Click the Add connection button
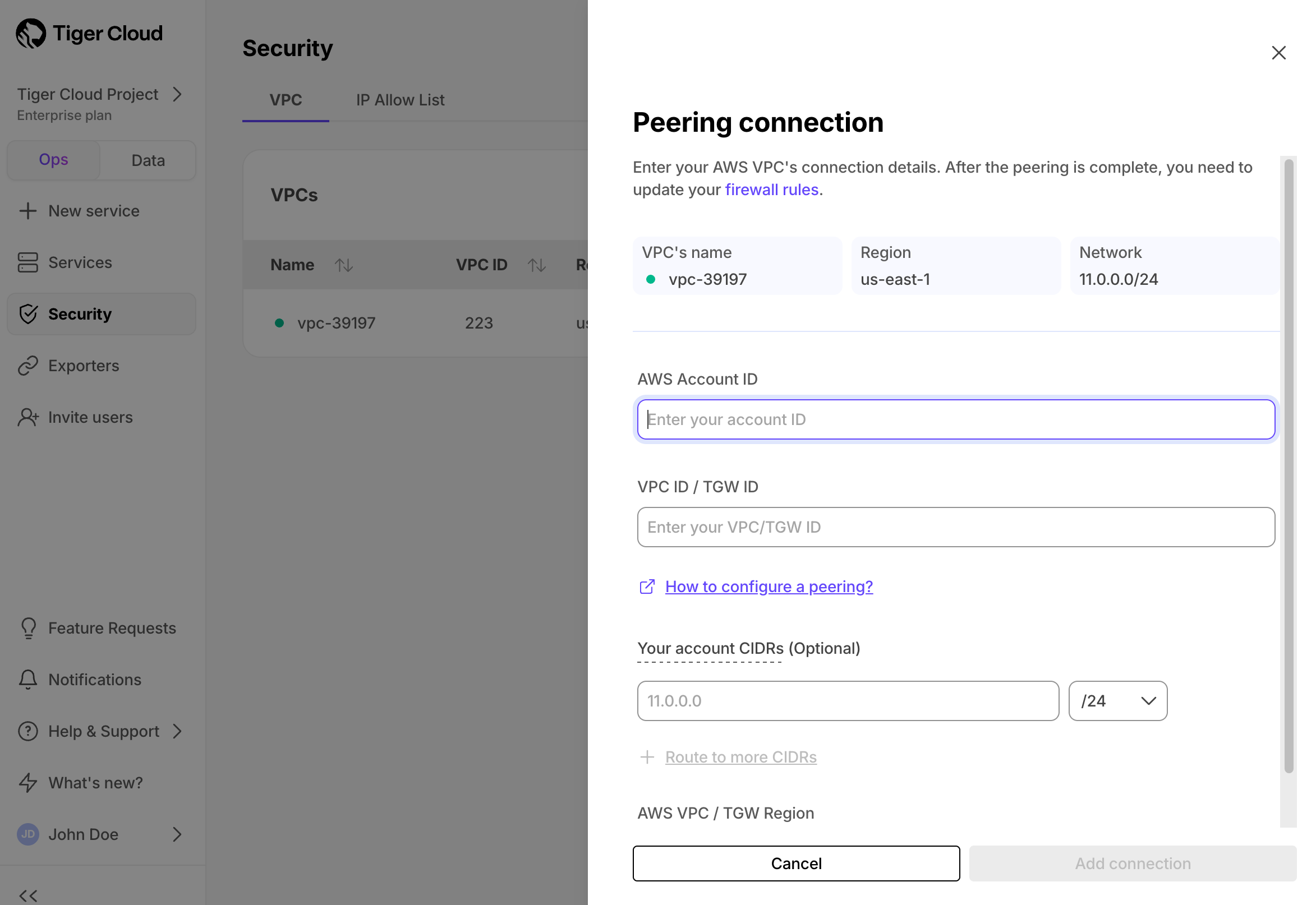This screenshot has height=905, width=1316. coord(1133,864)
